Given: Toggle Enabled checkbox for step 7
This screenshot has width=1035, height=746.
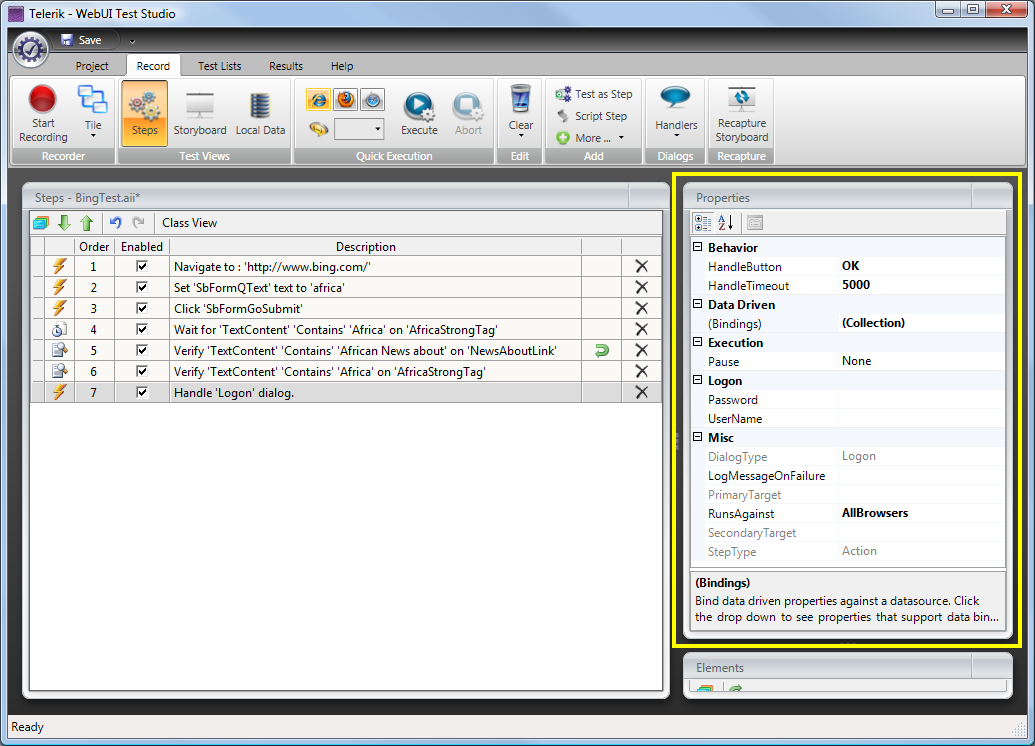Looking at the screenshot, I should (142, 392).
